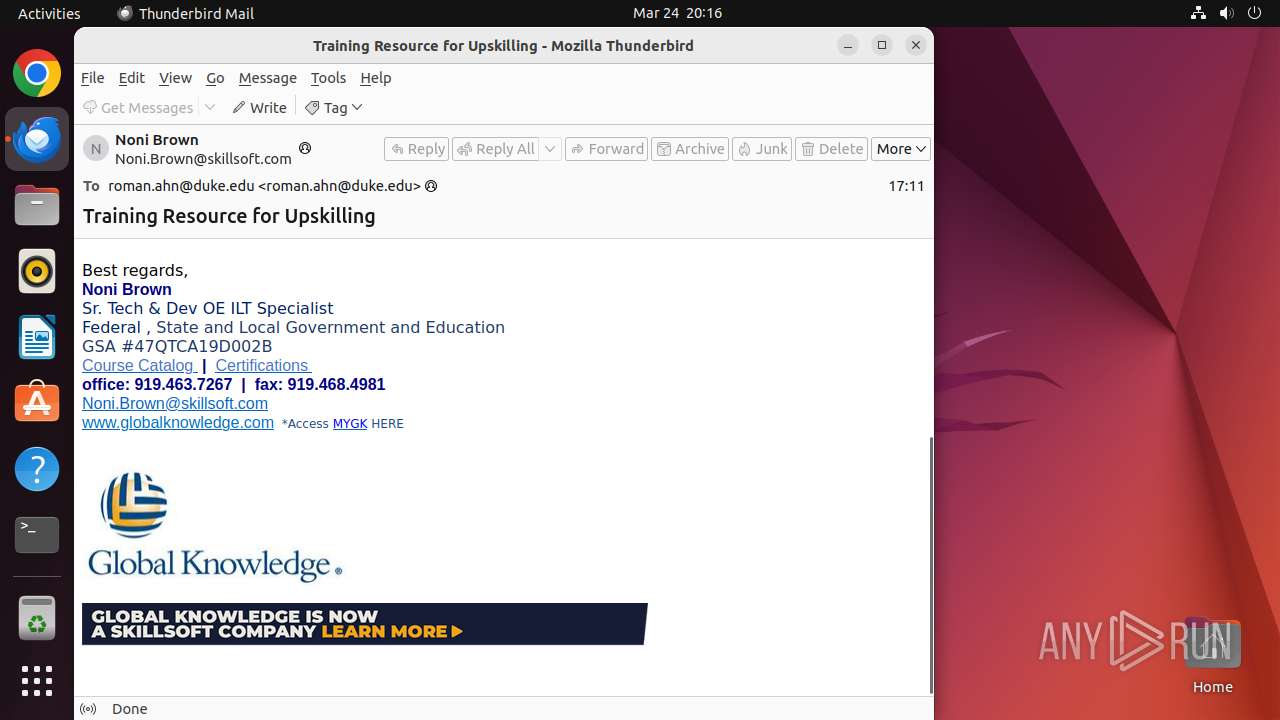This screenshot has width=1280, height=720.
Task: Click subject Training Resource for Upskilling
Action: (x=229, y=216)
